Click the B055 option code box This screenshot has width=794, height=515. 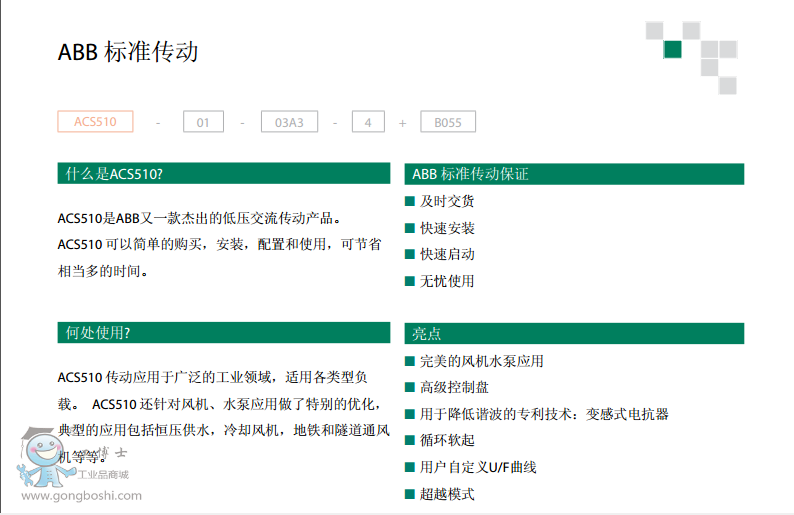(447, 123)
